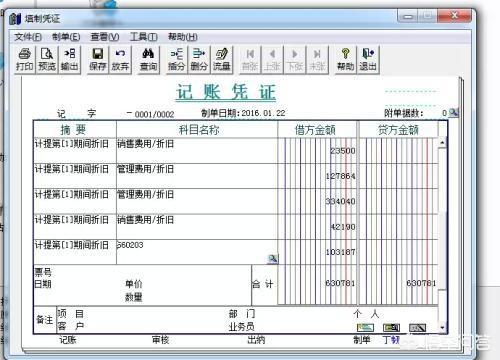Select first row 销售费用/折旧 subject cell
Image resolution: width=500 pixels, height=360 pixels.
coord(197,151)
